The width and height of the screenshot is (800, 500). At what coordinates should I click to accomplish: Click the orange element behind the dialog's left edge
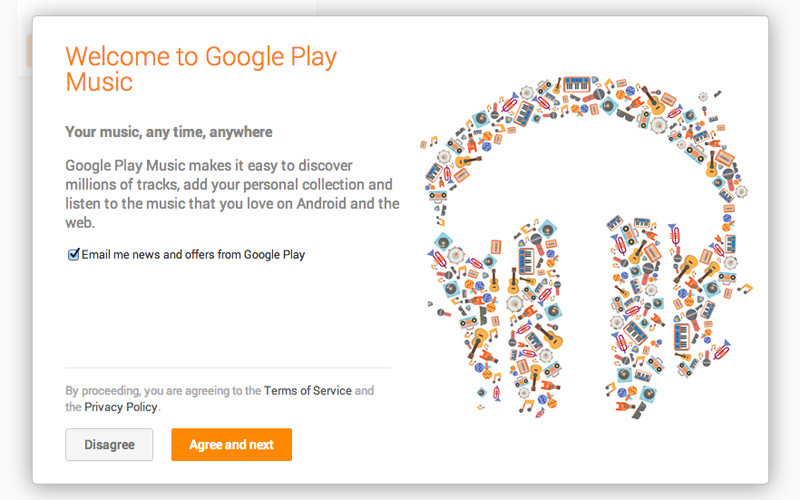coord(29,51)
